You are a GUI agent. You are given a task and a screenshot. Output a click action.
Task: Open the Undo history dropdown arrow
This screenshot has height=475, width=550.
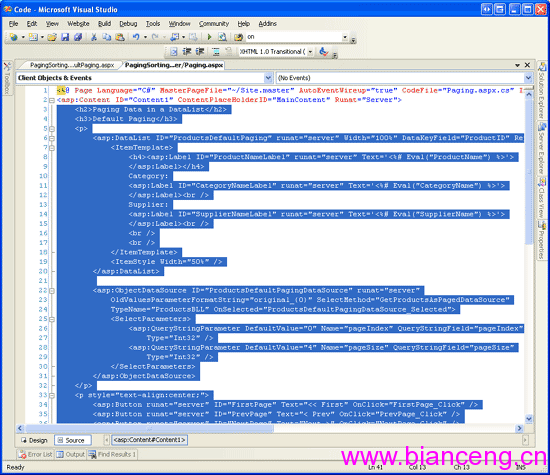[x=145, y=37]
